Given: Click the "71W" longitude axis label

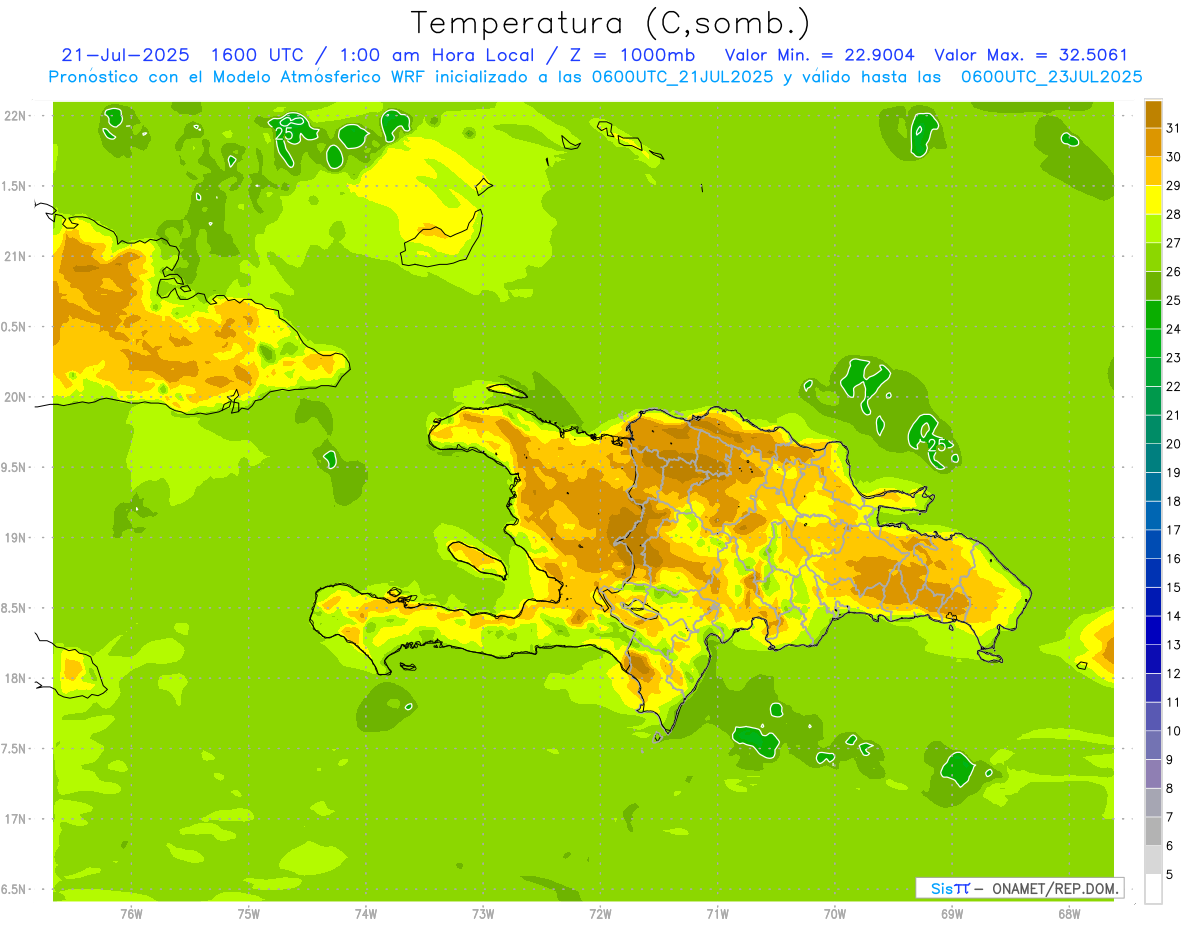Looking at the screenshot, I should pos(717,913).
